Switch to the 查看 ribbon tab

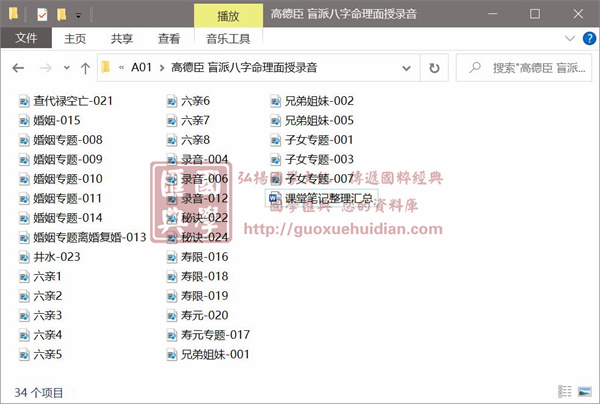click(x=169, y=38)
